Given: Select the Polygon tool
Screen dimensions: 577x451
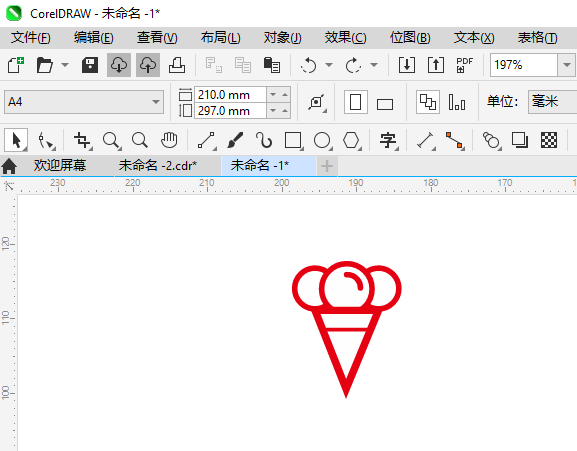Looking at the screenshot, I should (351, 140).
